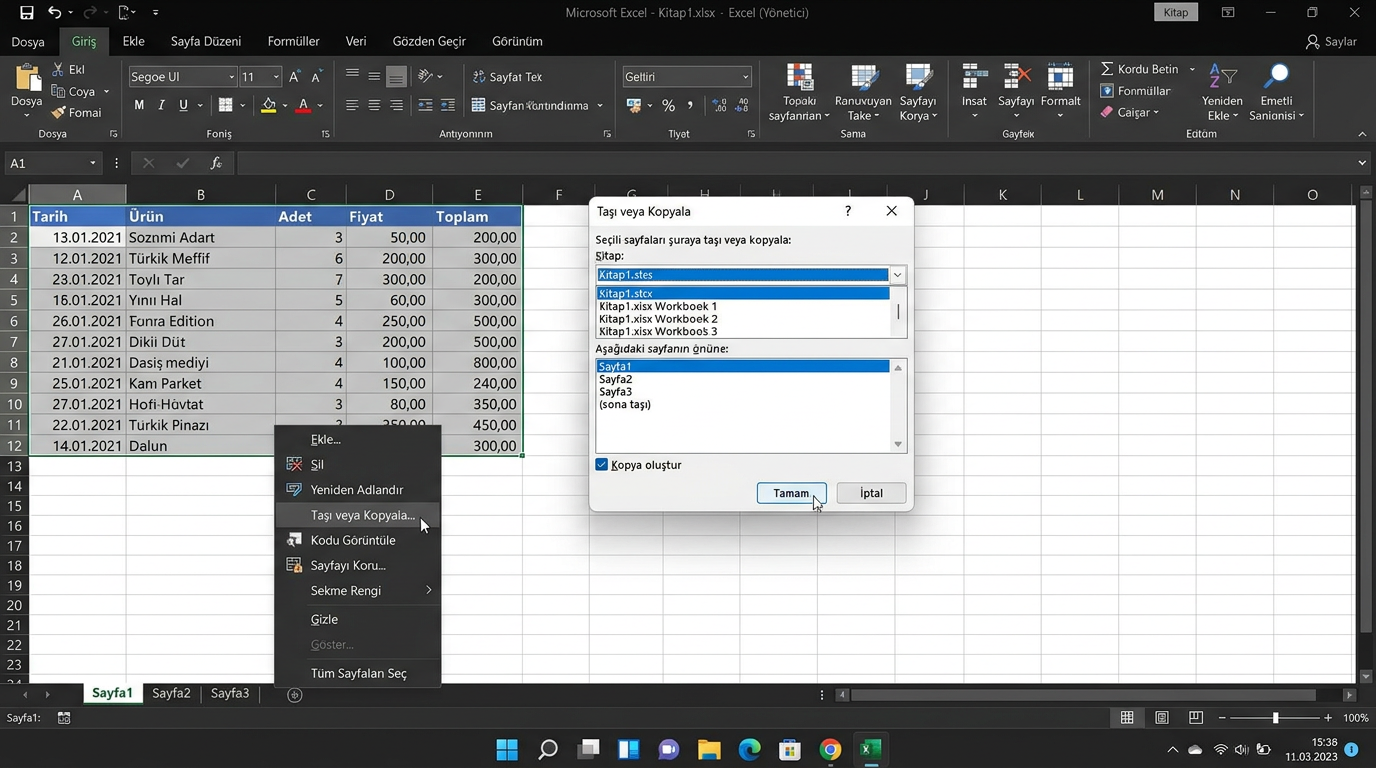Screen dimensions: 1376x768
Task: Uncheck the Kopya oluştur checkbox
Action: pos(602,465)
